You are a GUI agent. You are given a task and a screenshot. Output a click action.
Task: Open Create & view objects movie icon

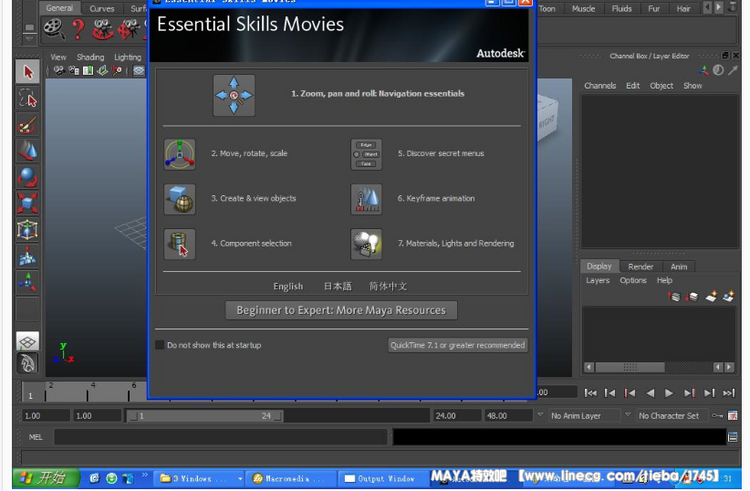(179, 199)
